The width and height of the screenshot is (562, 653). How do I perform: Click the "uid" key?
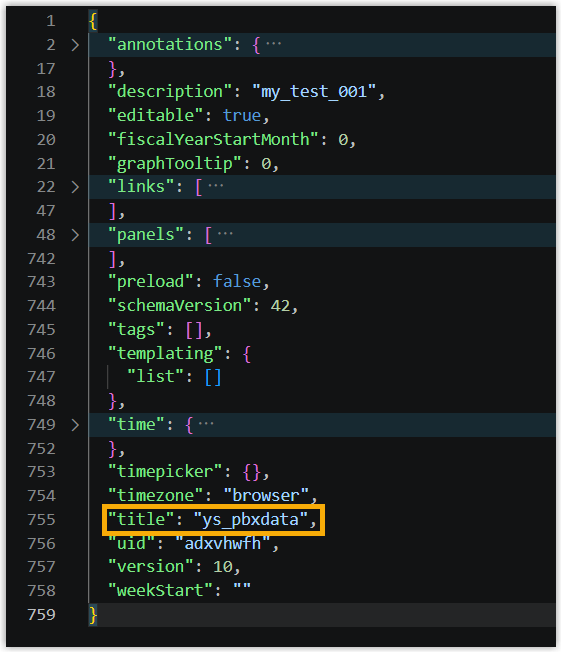click(132, 543)
